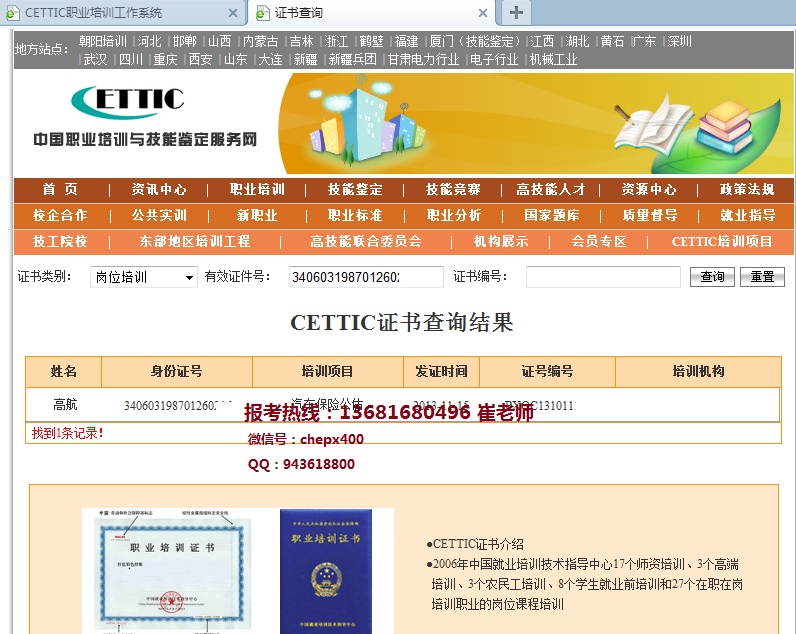
Task: Open the 国家题库 navigation item
Action: pos(551,215)
